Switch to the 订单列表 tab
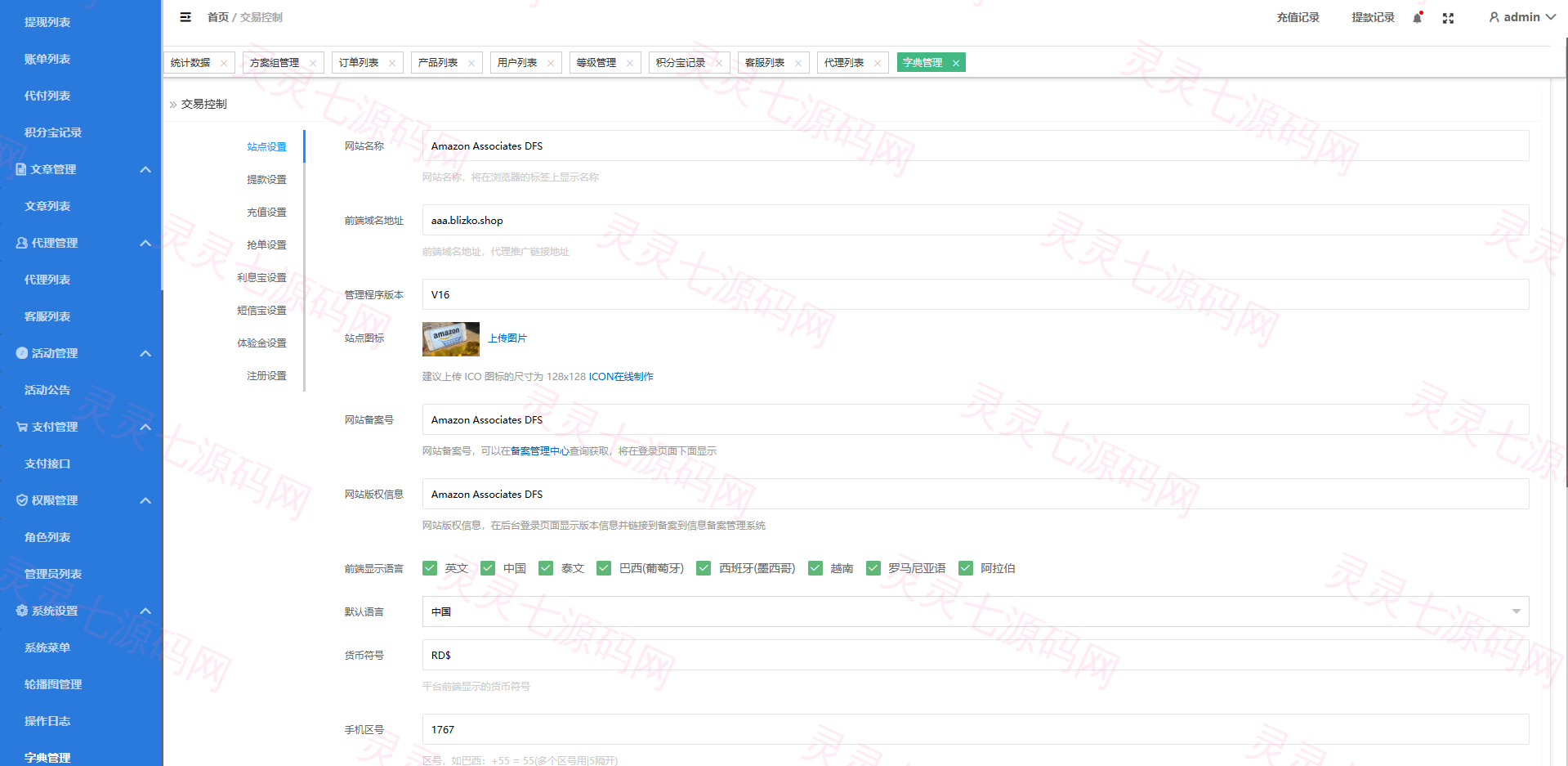 [359, 63]
